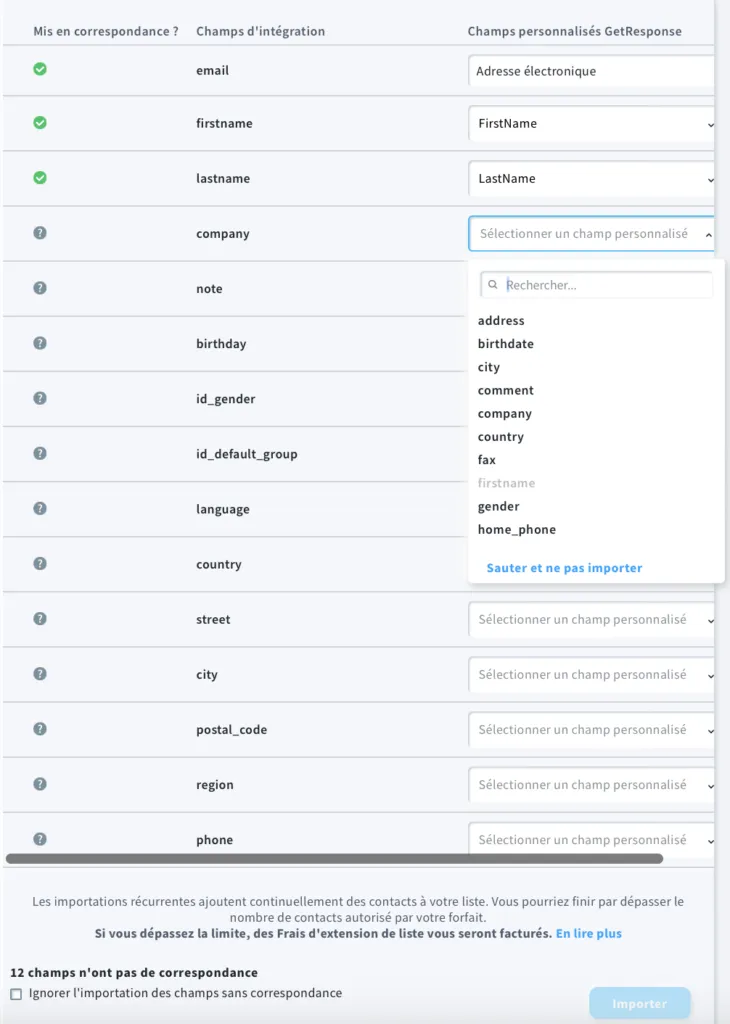
Task: Click green check icon beside lastname
Action: (x=40, y=178)
